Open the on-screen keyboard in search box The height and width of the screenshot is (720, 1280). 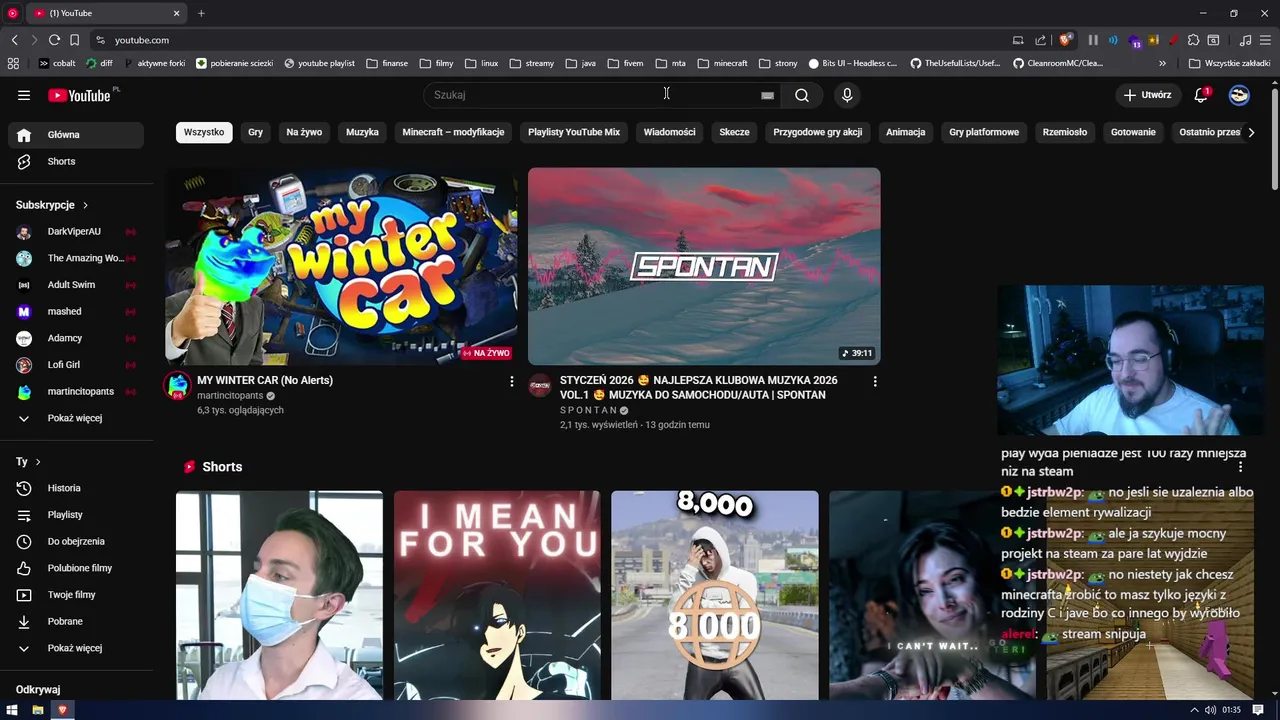click(767, 95)
